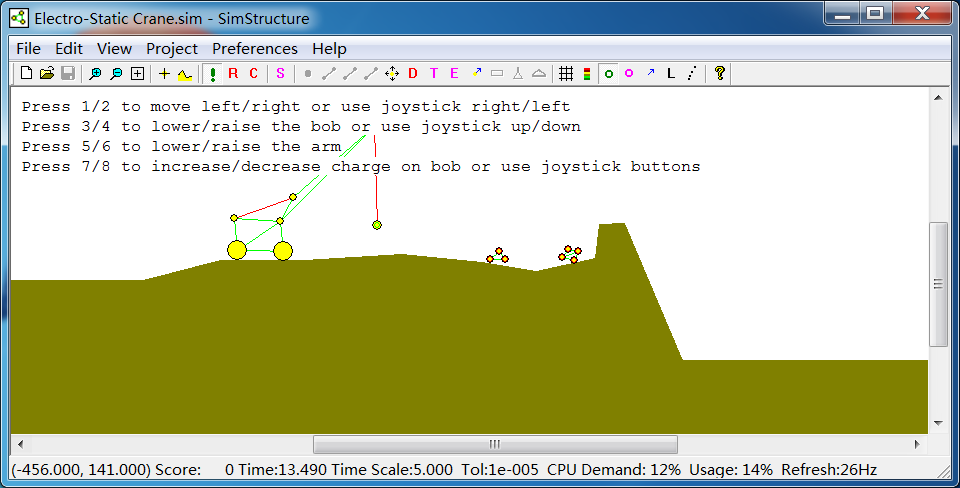Click the zoom-to-fit icon
960x488 pixels.
tap(137, 73)
